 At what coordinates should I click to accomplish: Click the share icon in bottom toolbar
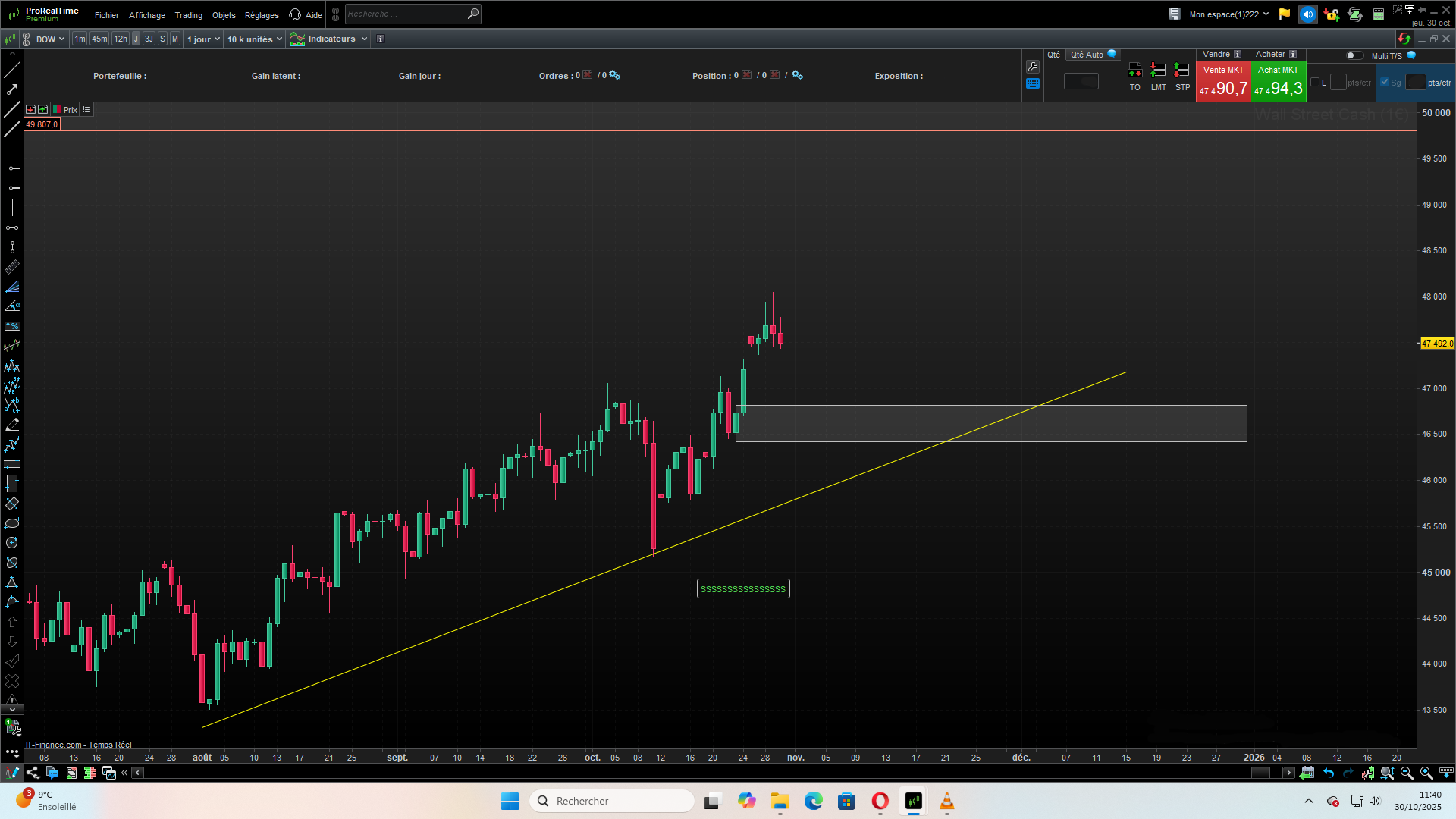pos(33,773)
